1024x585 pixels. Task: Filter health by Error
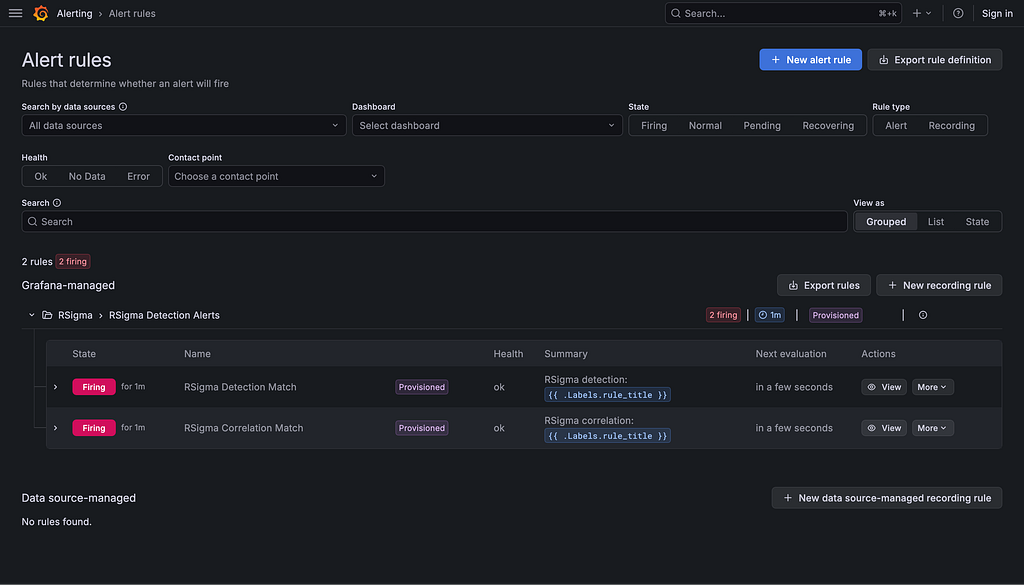(x=138, y=176)
